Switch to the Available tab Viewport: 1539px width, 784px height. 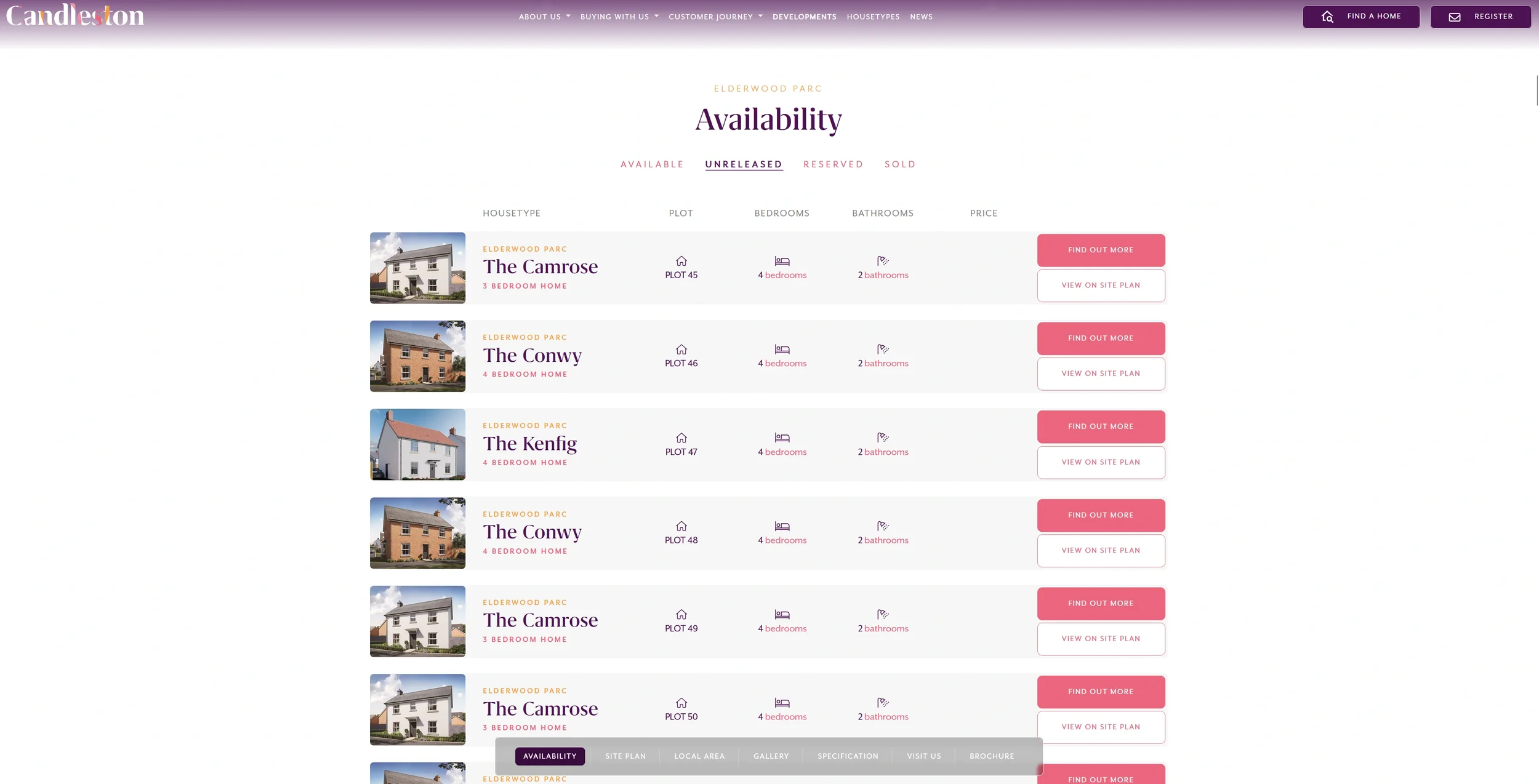[x=652, y=164]
